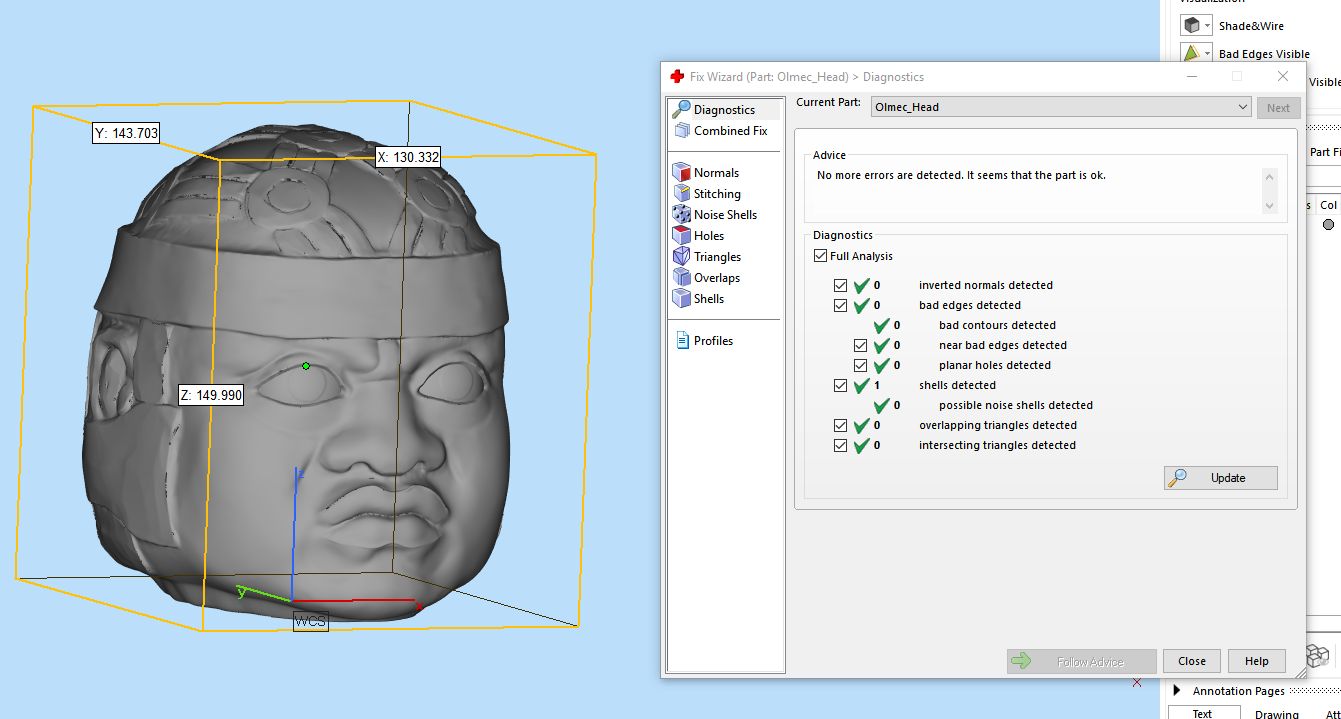Select the Noise Shells section

coord(724,215)
